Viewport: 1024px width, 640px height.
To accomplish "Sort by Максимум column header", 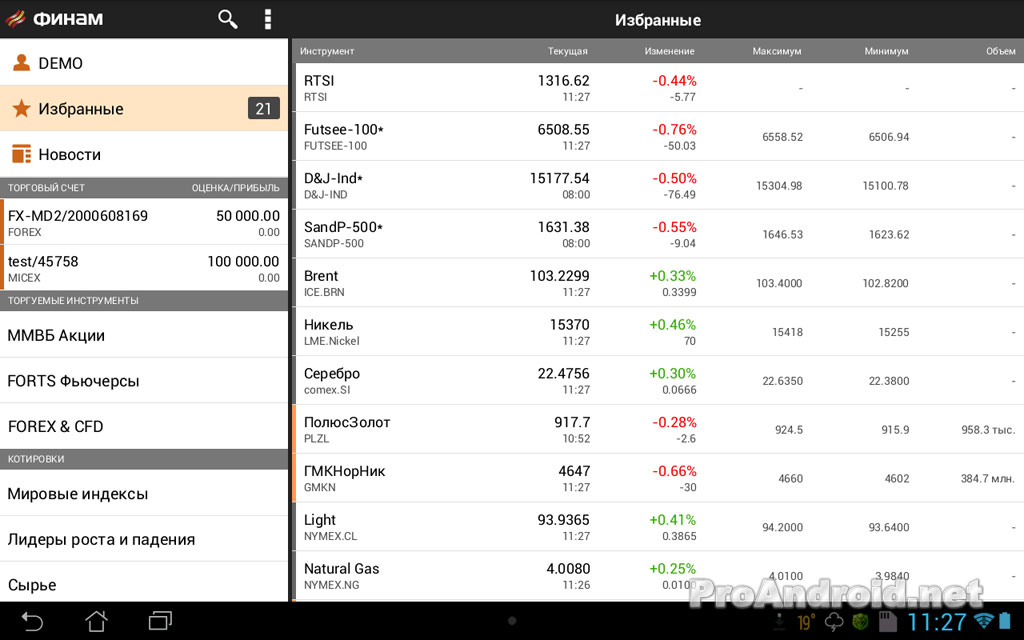I will 776,51.
